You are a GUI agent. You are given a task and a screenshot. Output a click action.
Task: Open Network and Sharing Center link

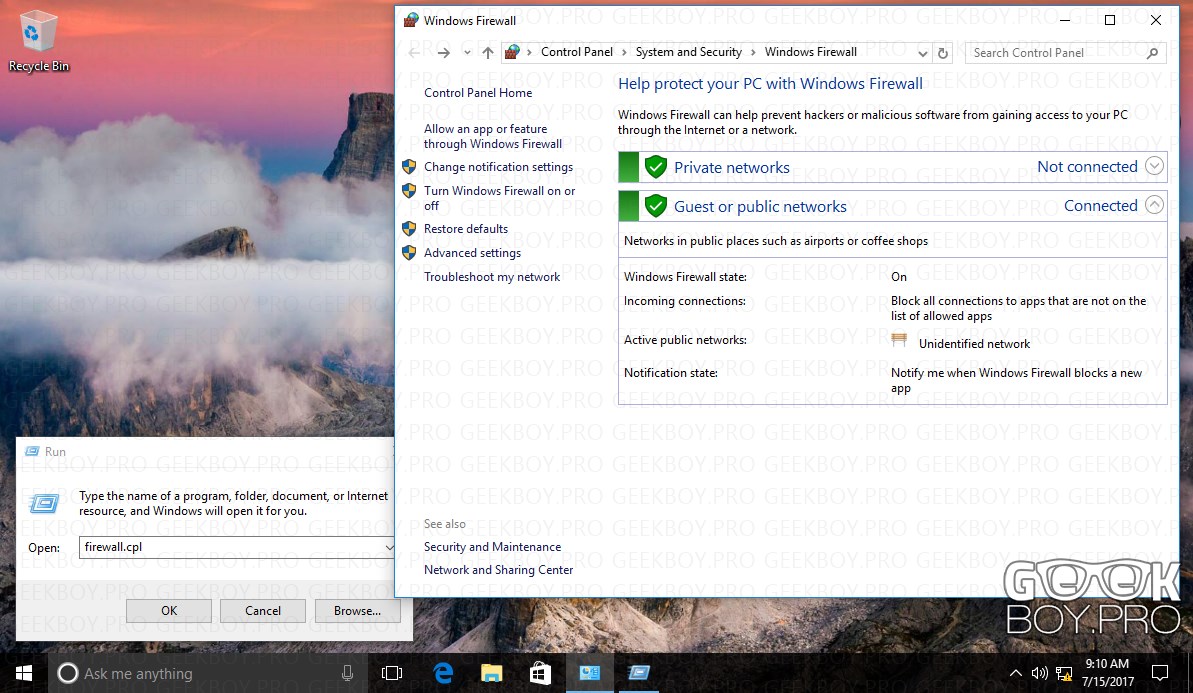(x=498, y=570)
